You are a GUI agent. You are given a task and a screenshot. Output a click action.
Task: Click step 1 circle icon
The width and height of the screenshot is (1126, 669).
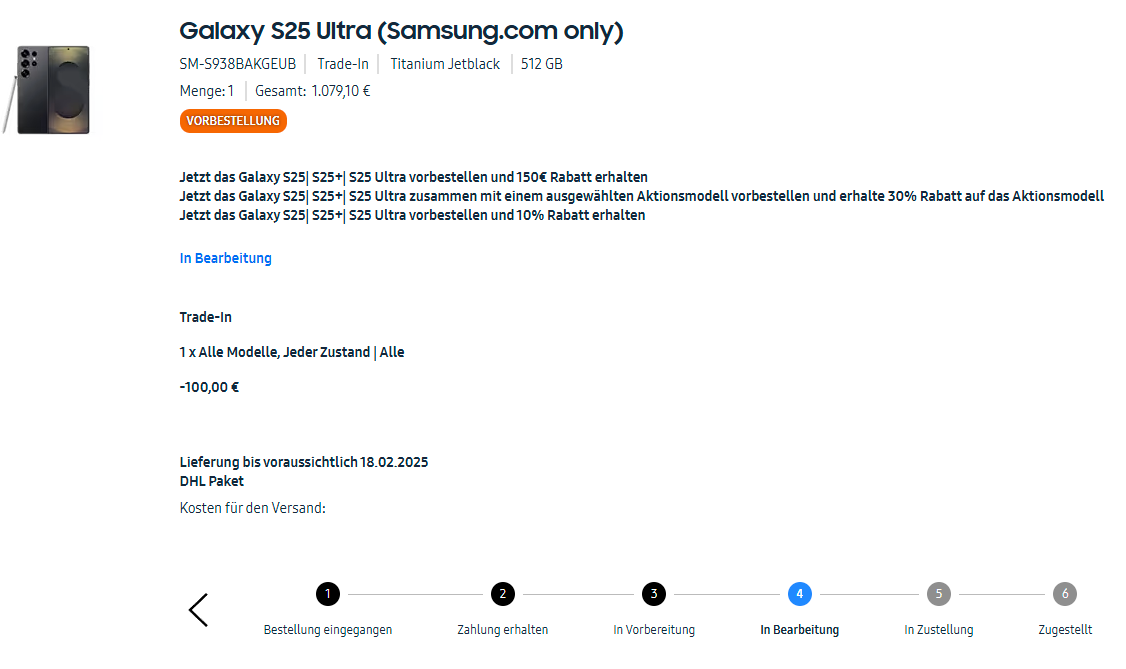tap(327, 594)
